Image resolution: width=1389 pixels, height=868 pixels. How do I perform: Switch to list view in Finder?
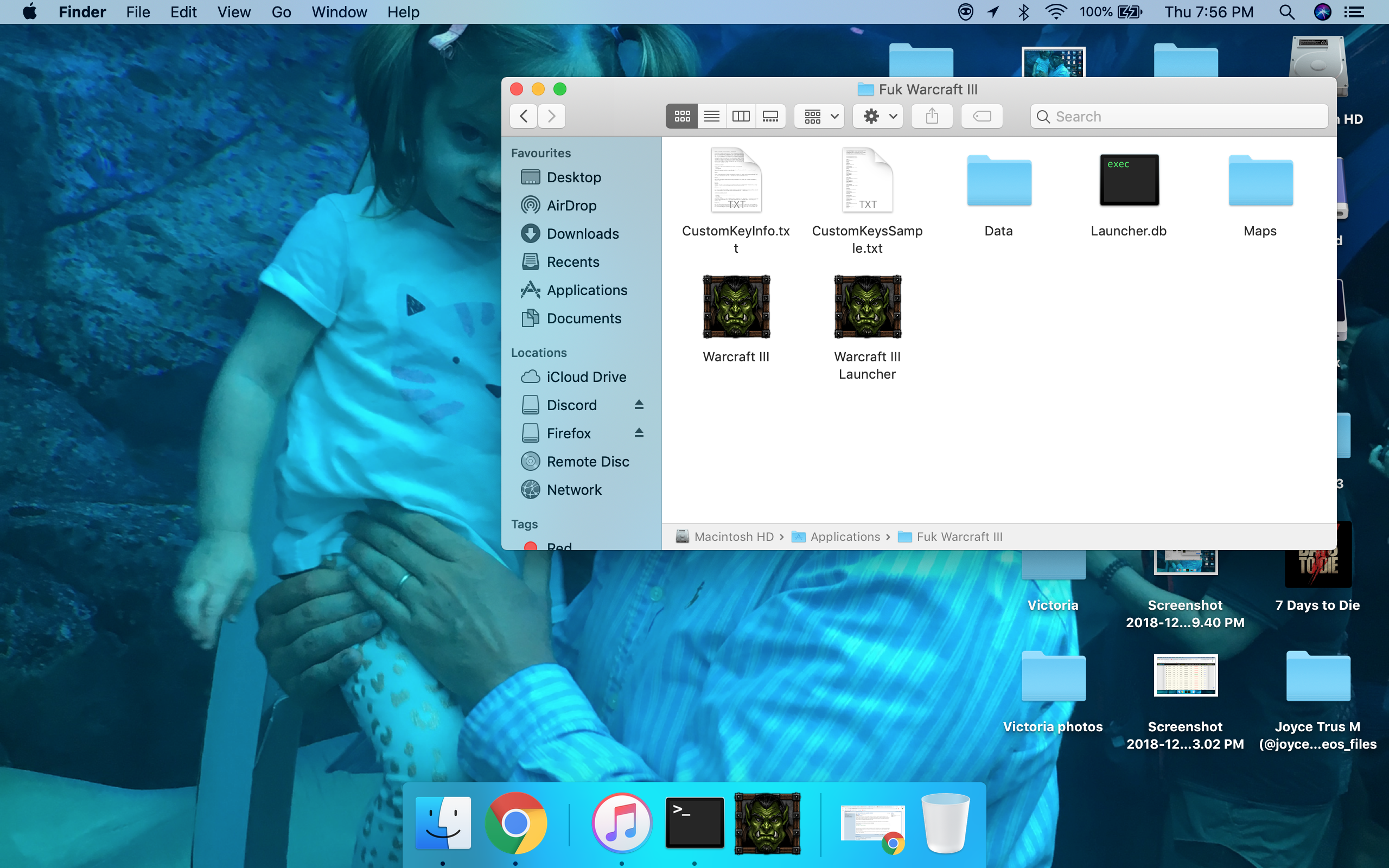[712, 117]
